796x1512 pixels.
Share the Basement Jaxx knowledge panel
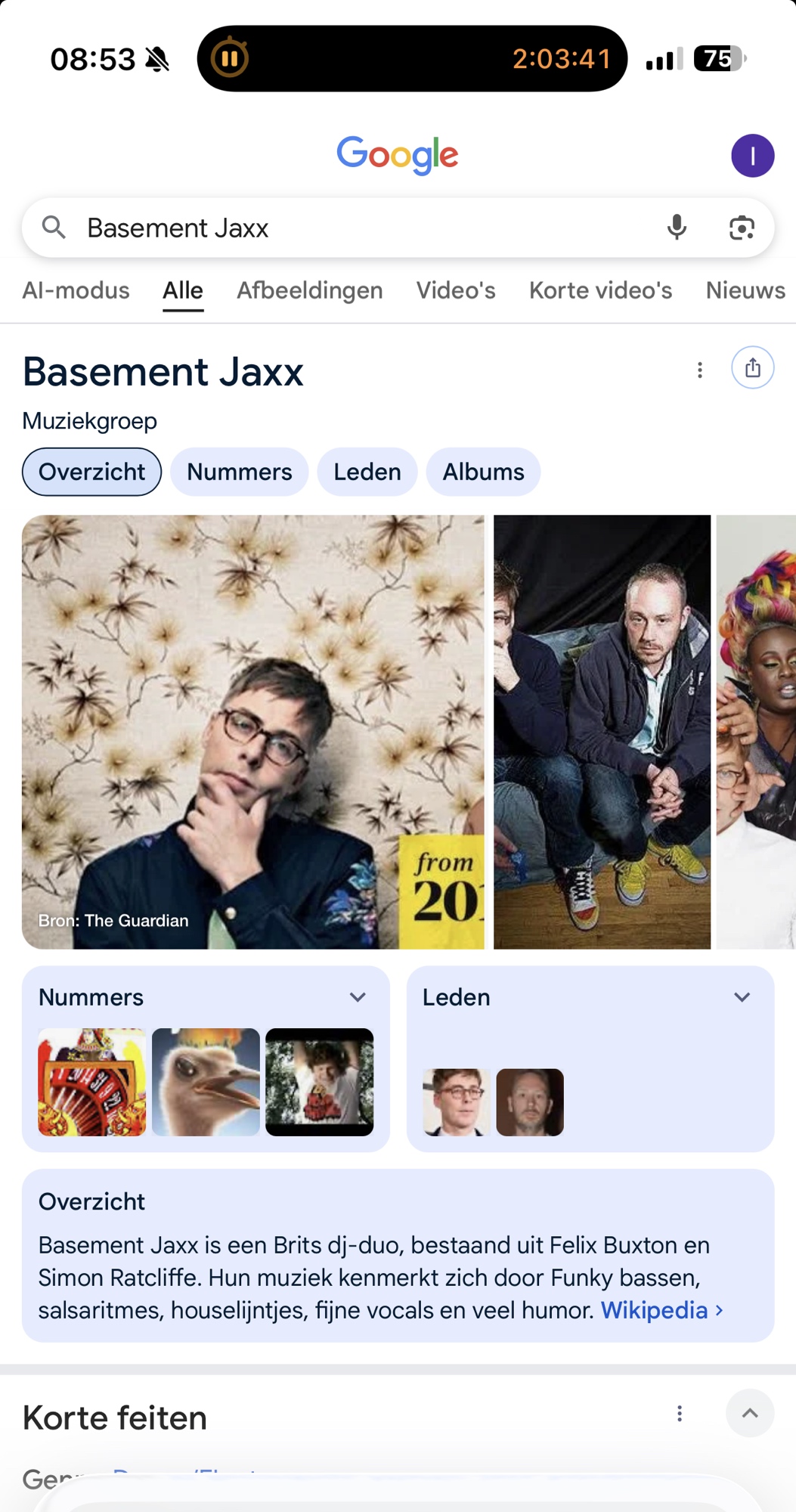point(752,368)
